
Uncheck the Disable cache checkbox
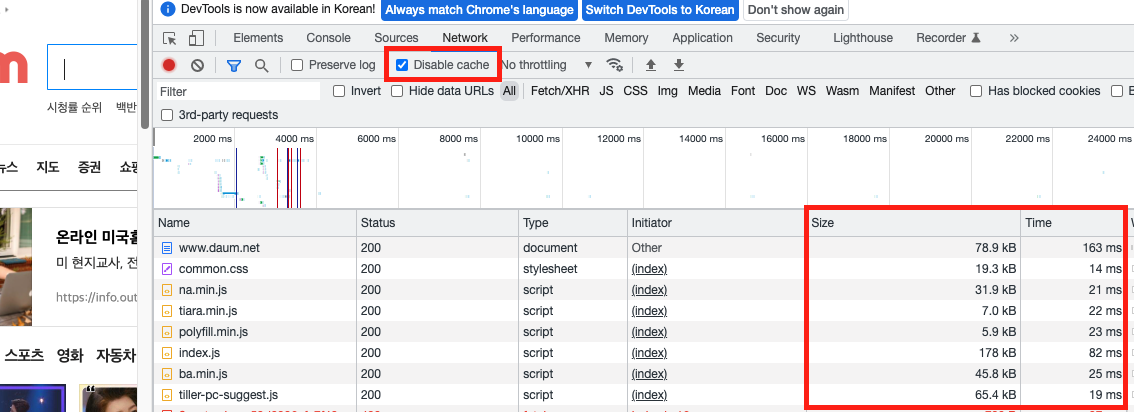tap(402, 65)
